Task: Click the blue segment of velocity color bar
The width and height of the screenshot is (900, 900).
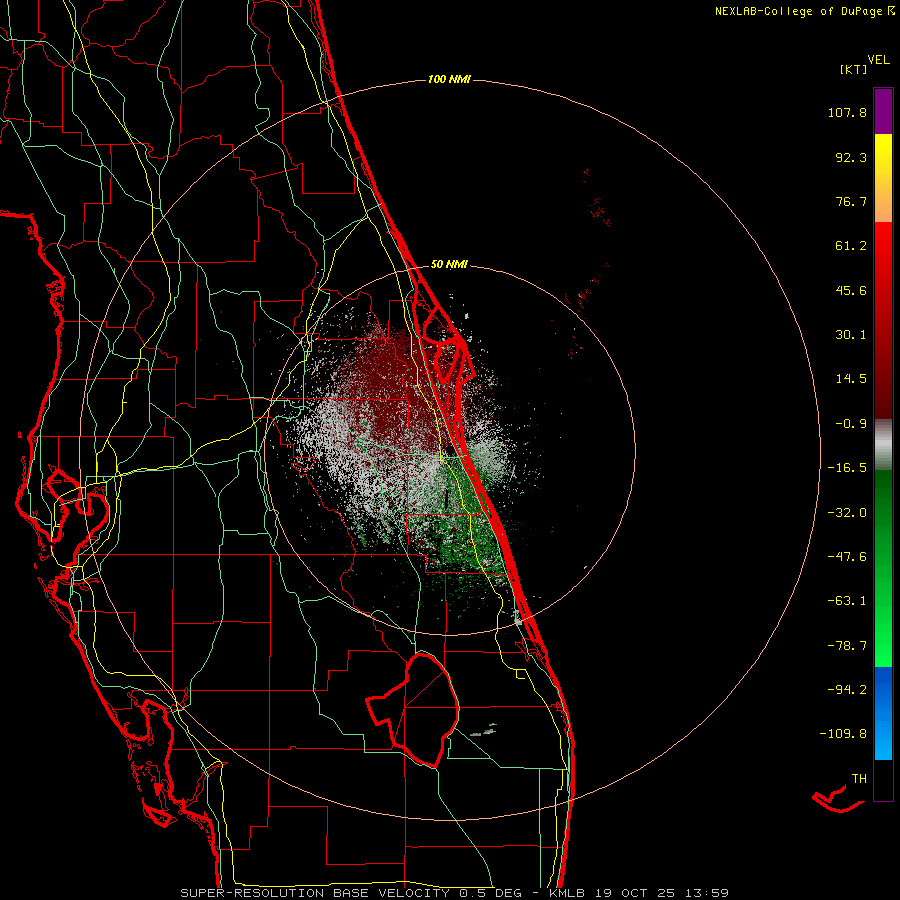Action: click(883, 713)
